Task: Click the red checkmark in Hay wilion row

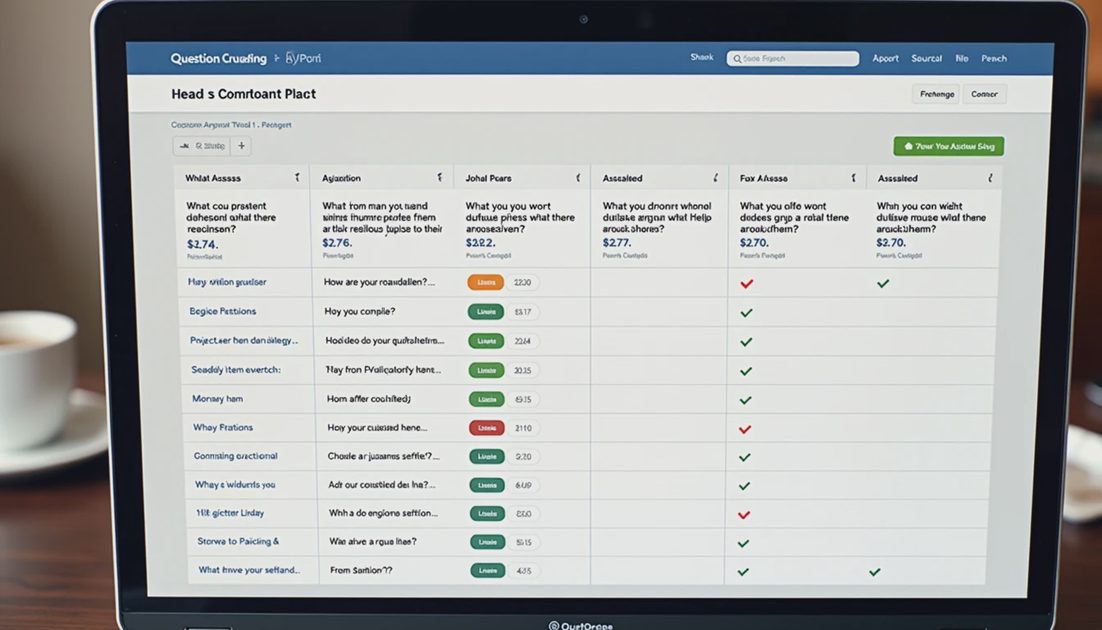Action: pyautogui.click(x=746, y=283)
